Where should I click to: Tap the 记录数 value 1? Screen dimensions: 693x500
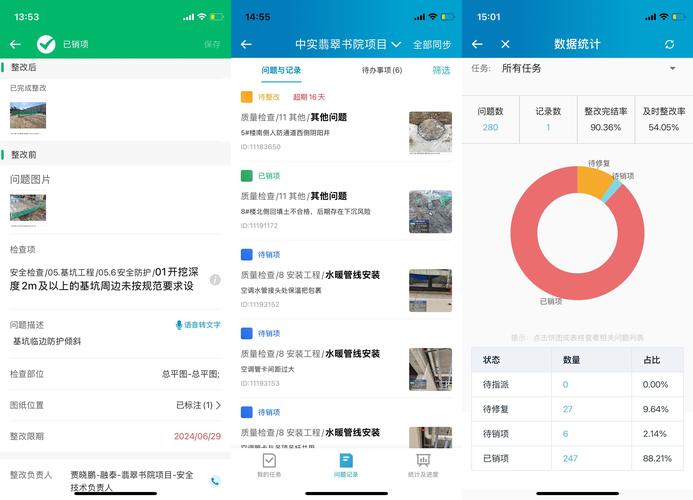(548, 127)
